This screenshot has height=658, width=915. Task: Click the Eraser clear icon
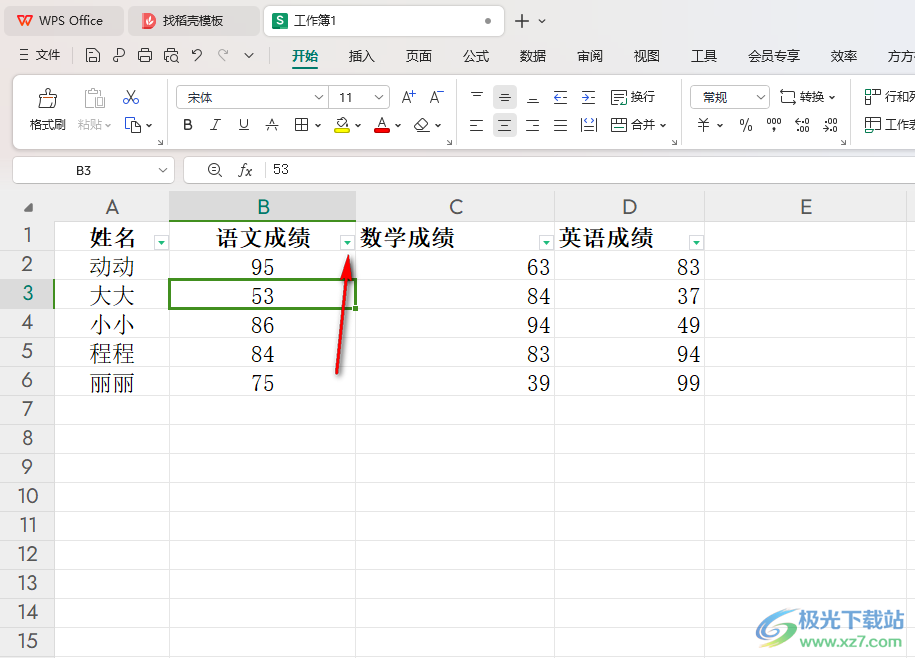[x=421, y=125]
